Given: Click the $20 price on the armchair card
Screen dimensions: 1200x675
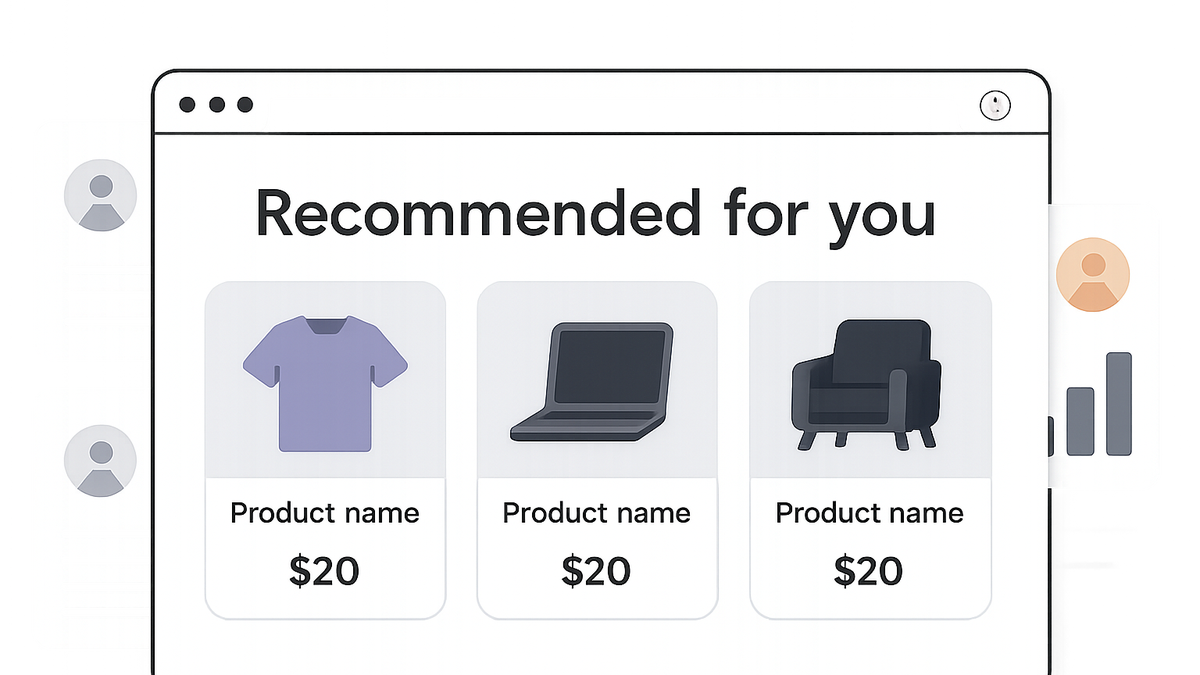Looking at the screenshot, I should [x=868, y=571].
